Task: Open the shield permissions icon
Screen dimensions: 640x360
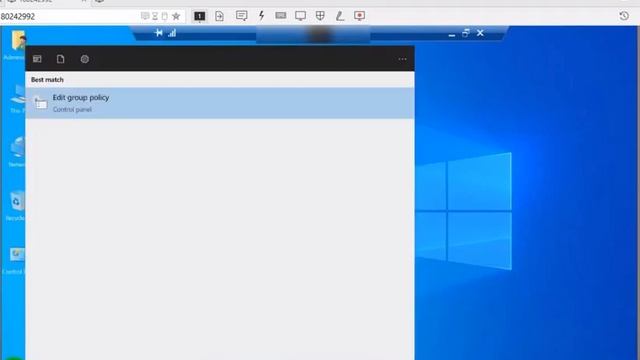Action: tap(320, 16)
